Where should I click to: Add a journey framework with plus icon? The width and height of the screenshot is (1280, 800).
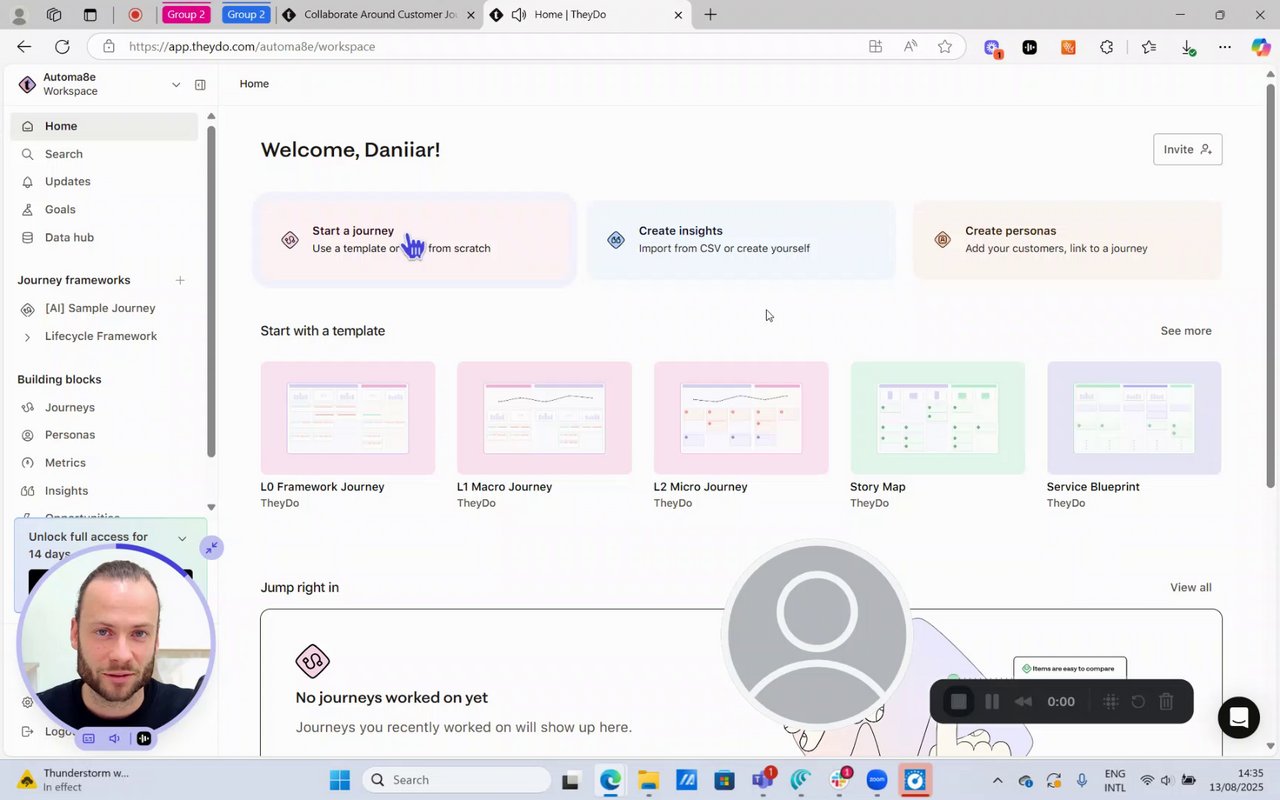tap(180, 280)
